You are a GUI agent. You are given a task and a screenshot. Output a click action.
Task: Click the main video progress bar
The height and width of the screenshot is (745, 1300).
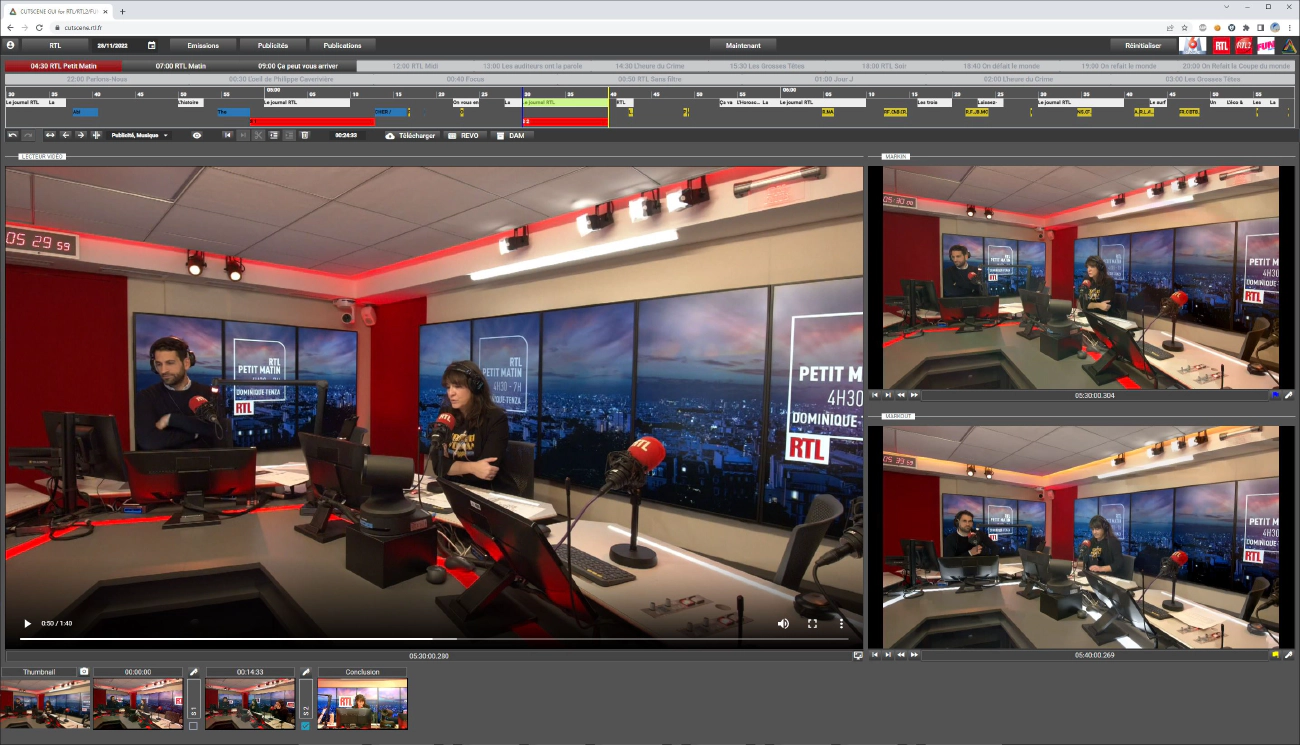coord(434,638)
